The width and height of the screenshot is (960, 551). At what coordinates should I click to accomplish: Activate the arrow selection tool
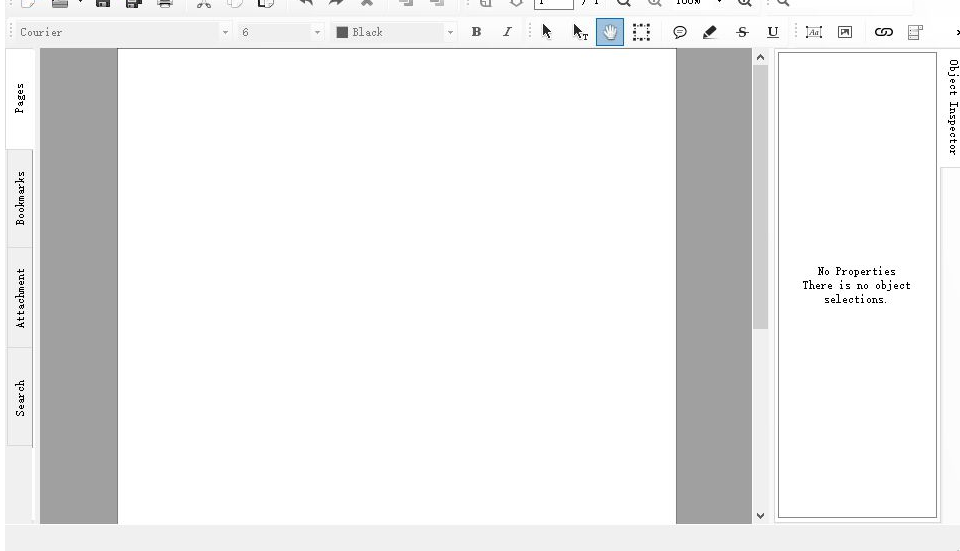(x=547, y=32)
